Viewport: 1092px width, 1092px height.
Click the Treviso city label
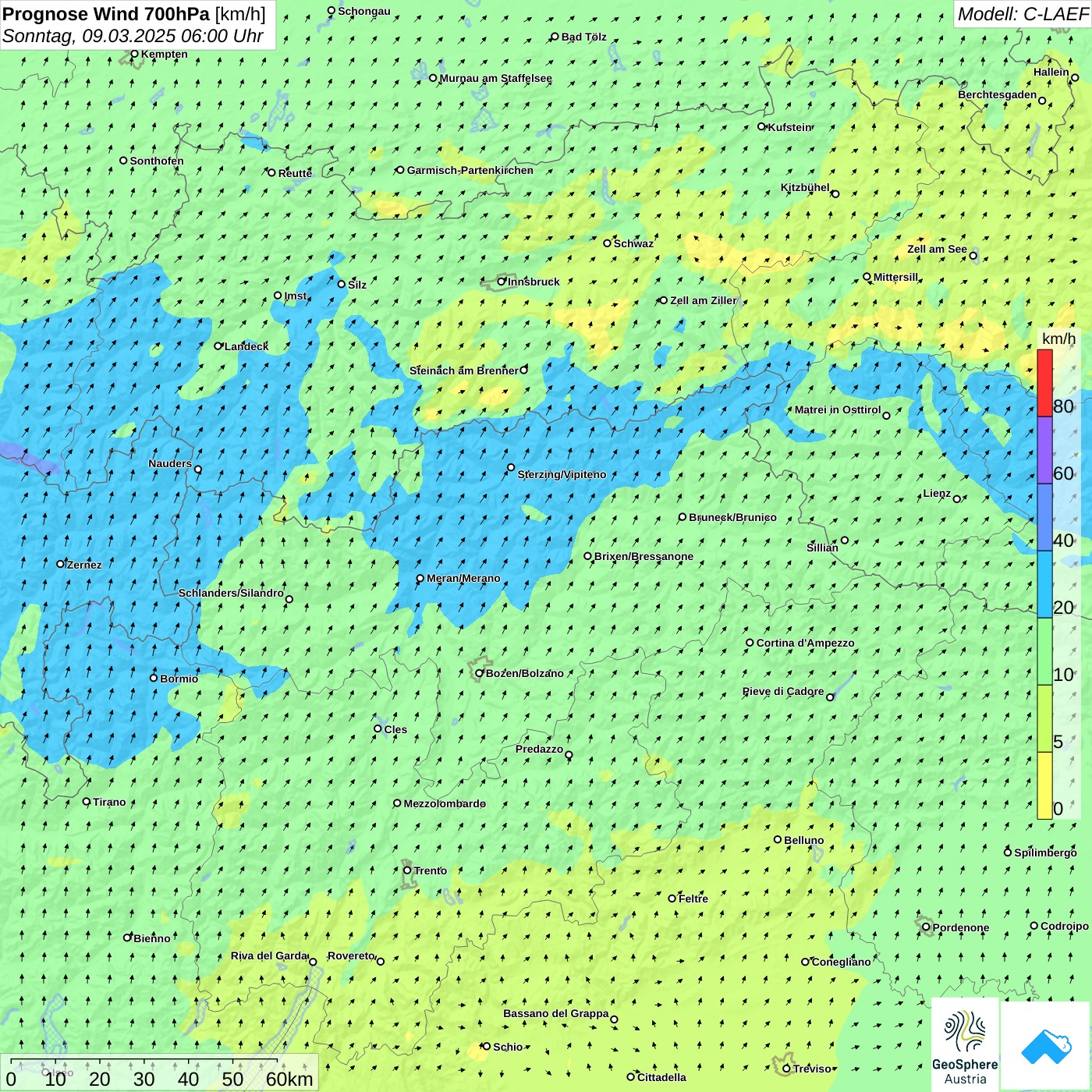812,1069
